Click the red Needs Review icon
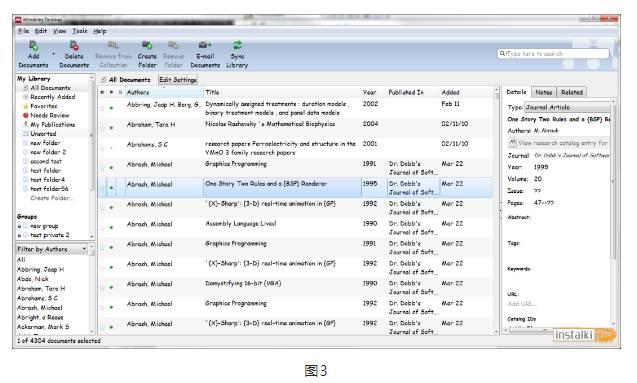The height and width of the screenshot is (383, 637). point(26,115)
